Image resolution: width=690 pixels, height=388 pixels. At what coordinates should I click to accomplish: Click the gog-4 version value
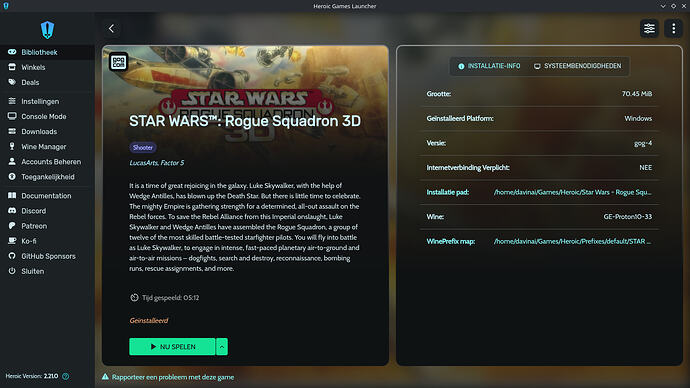coord(643,143)
